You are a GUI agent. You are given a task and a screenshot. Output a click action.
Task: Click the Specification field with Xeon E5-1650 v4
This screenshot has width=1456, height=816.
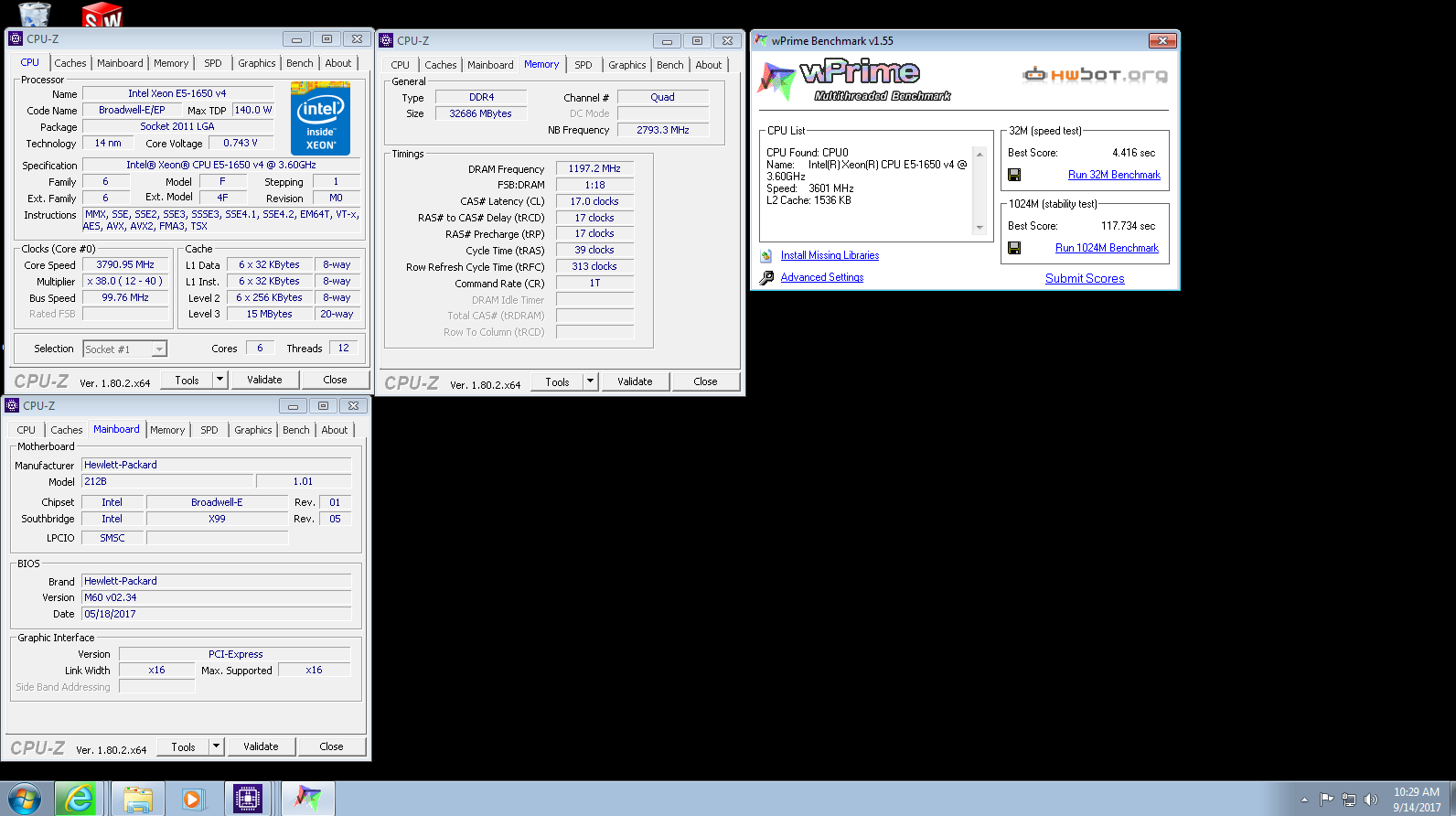(x=221, y=165)
